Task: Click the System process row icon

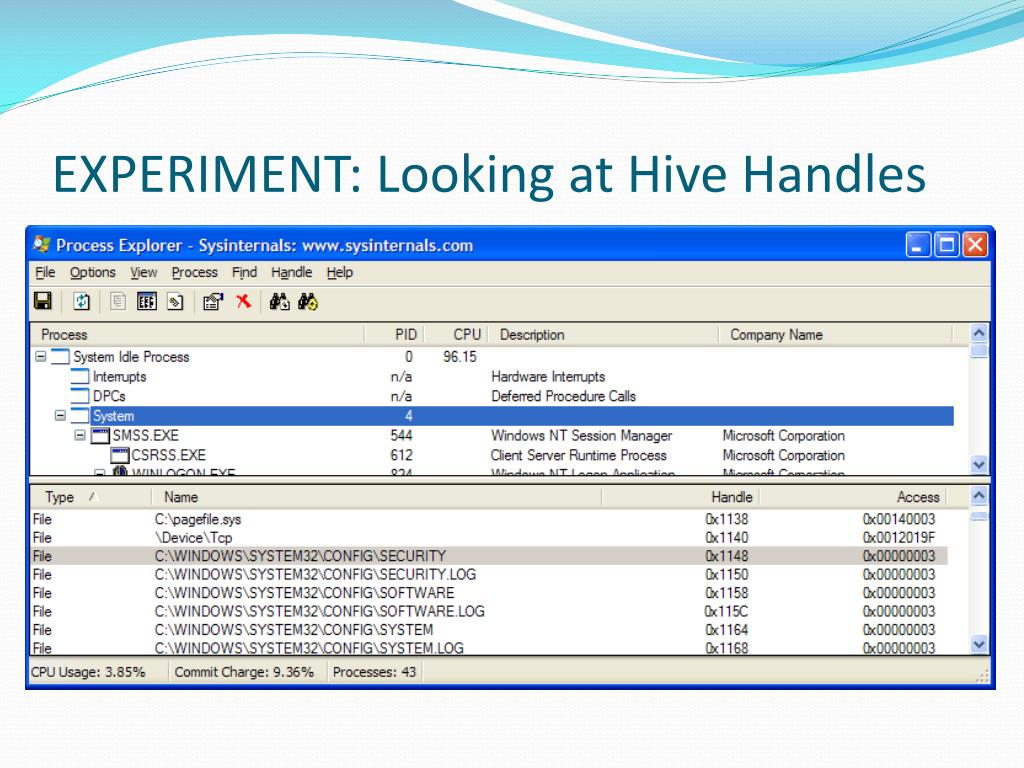Action: point(80,415)
